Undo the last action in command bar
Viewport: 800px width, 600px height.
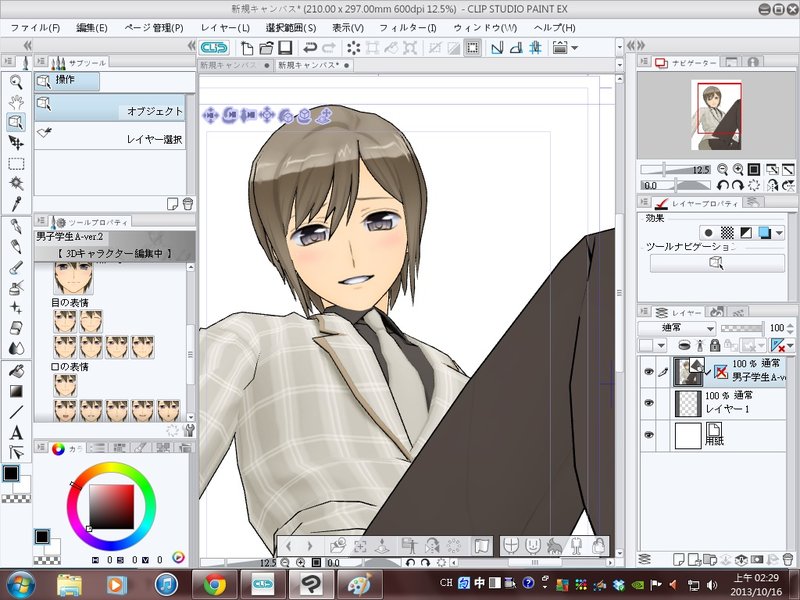click(310, 48)
